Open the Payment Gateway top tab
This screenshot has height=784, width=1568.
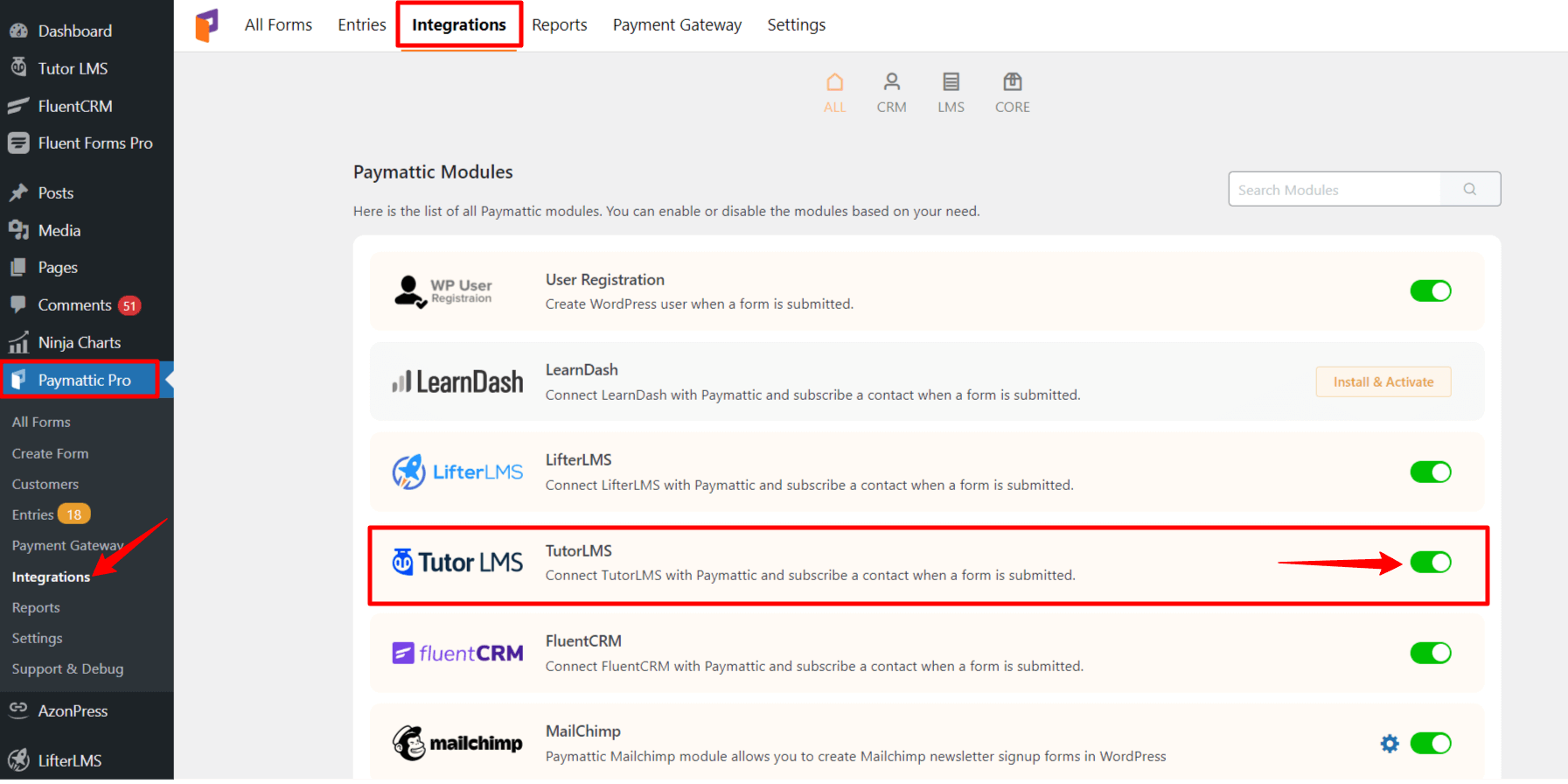click(677, 24)
